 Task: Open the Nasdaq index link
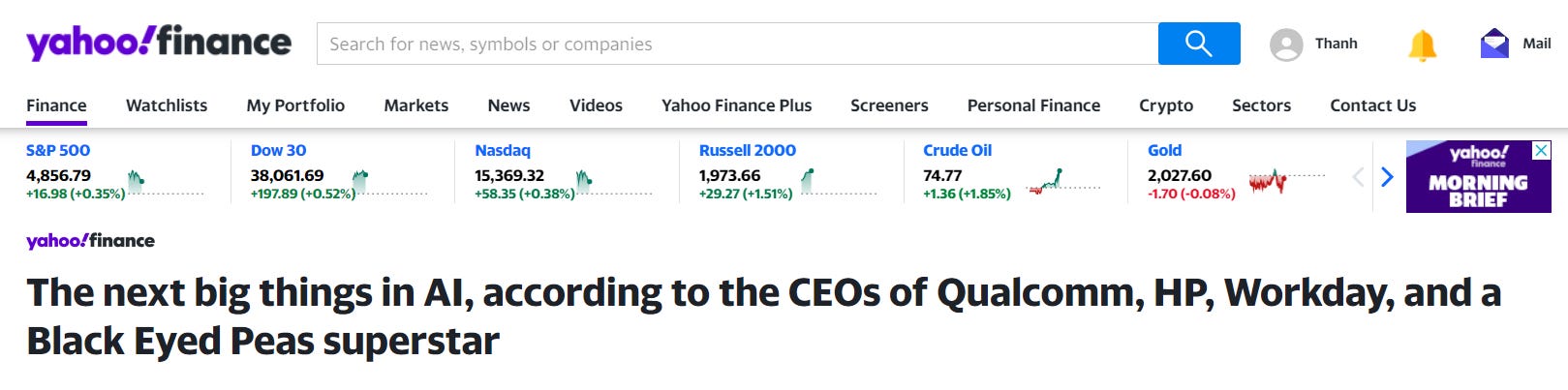click(x=503, y=150)
